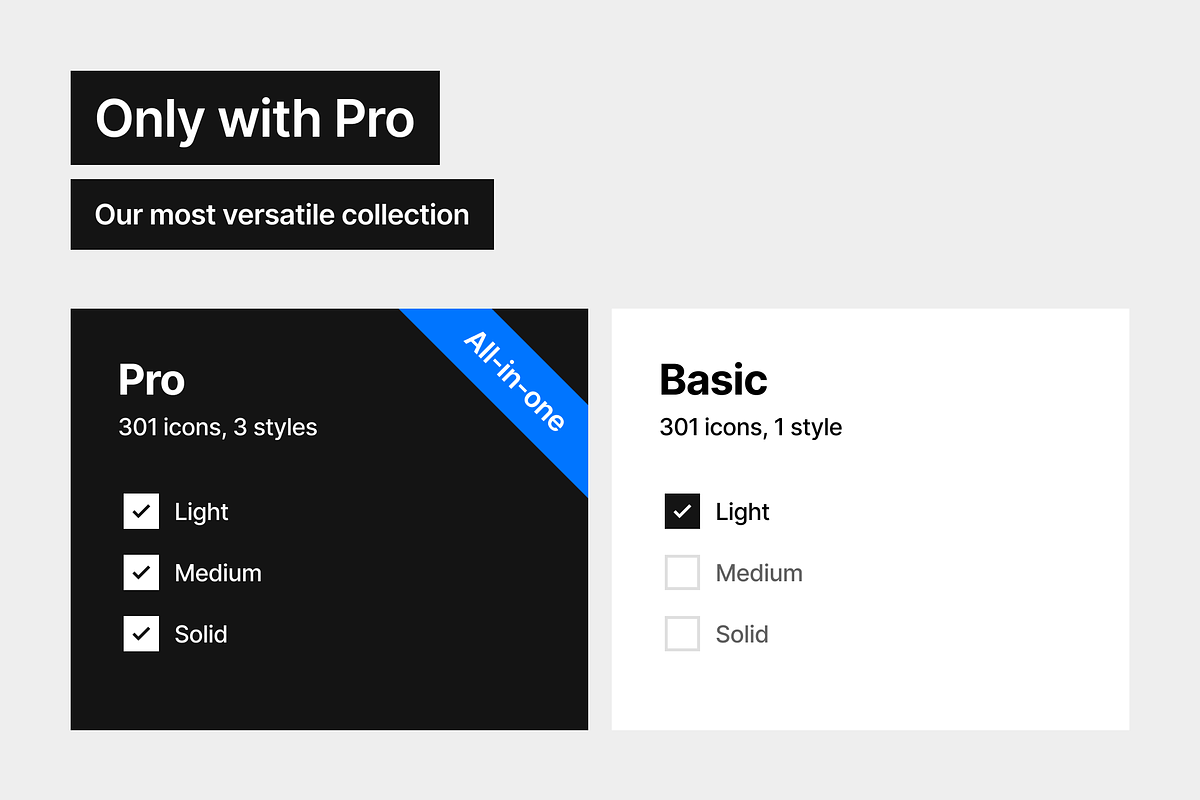Uncheck the Medium checkbox in the Pro card

pos(141,572)
